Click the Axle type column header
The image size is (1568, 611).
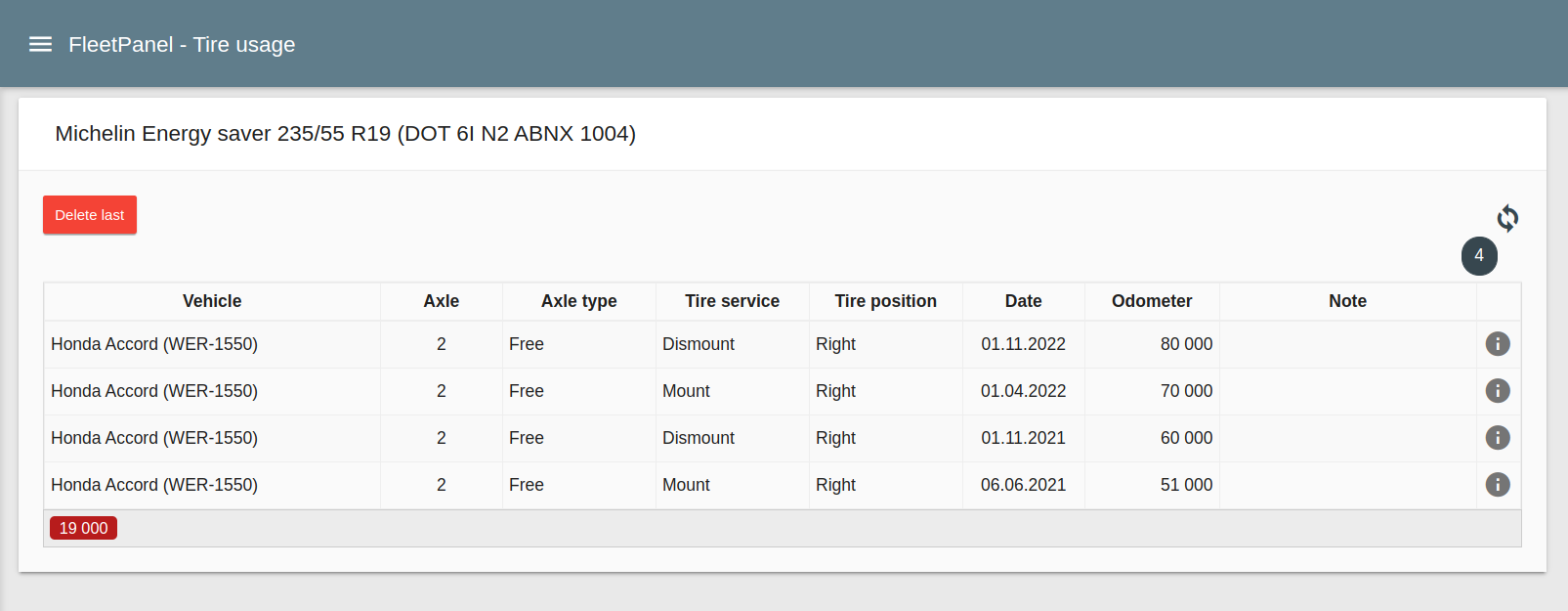[578, 301]
